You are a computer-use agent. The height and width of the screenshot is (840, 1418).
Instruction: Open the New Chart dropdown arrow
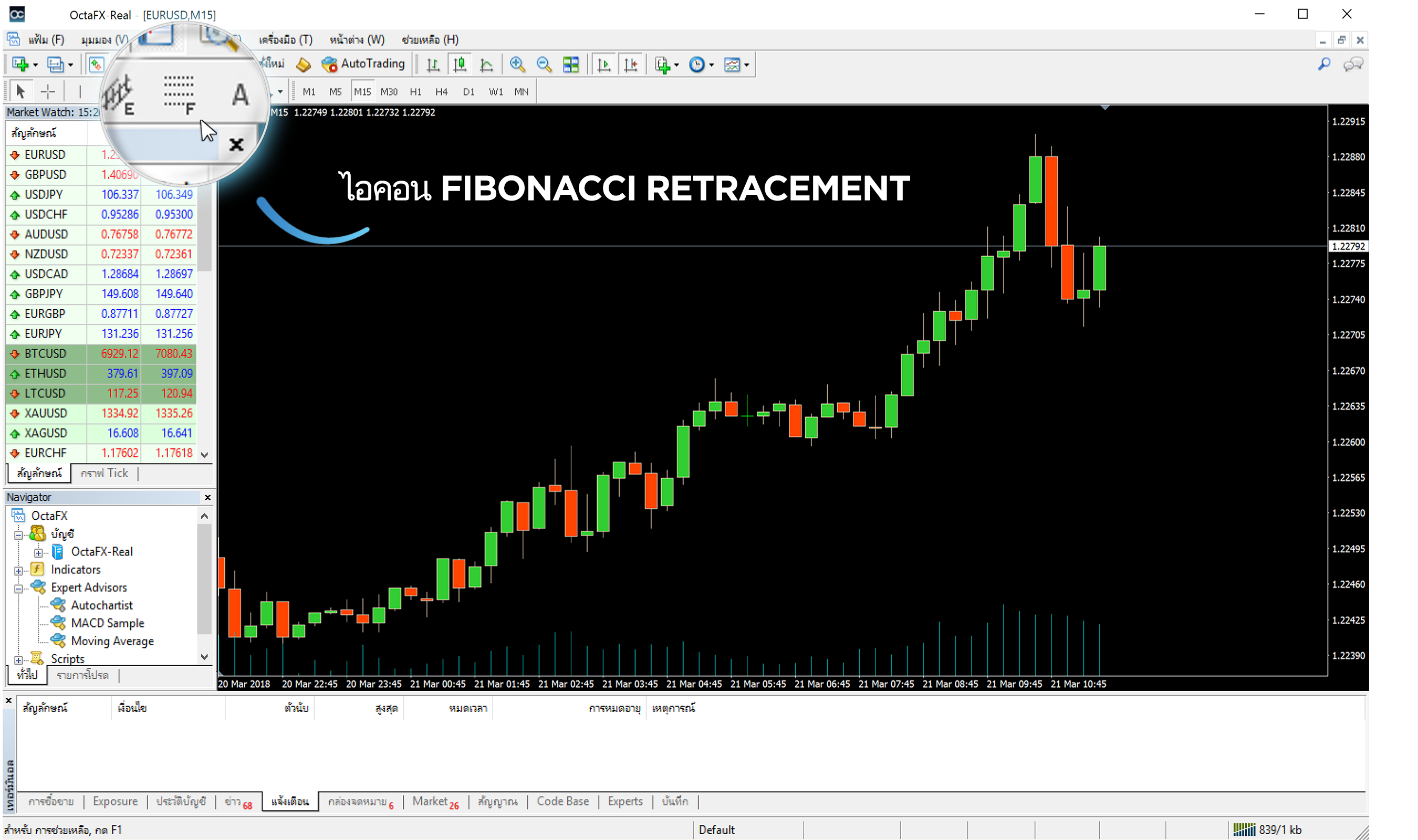point(35,65)
